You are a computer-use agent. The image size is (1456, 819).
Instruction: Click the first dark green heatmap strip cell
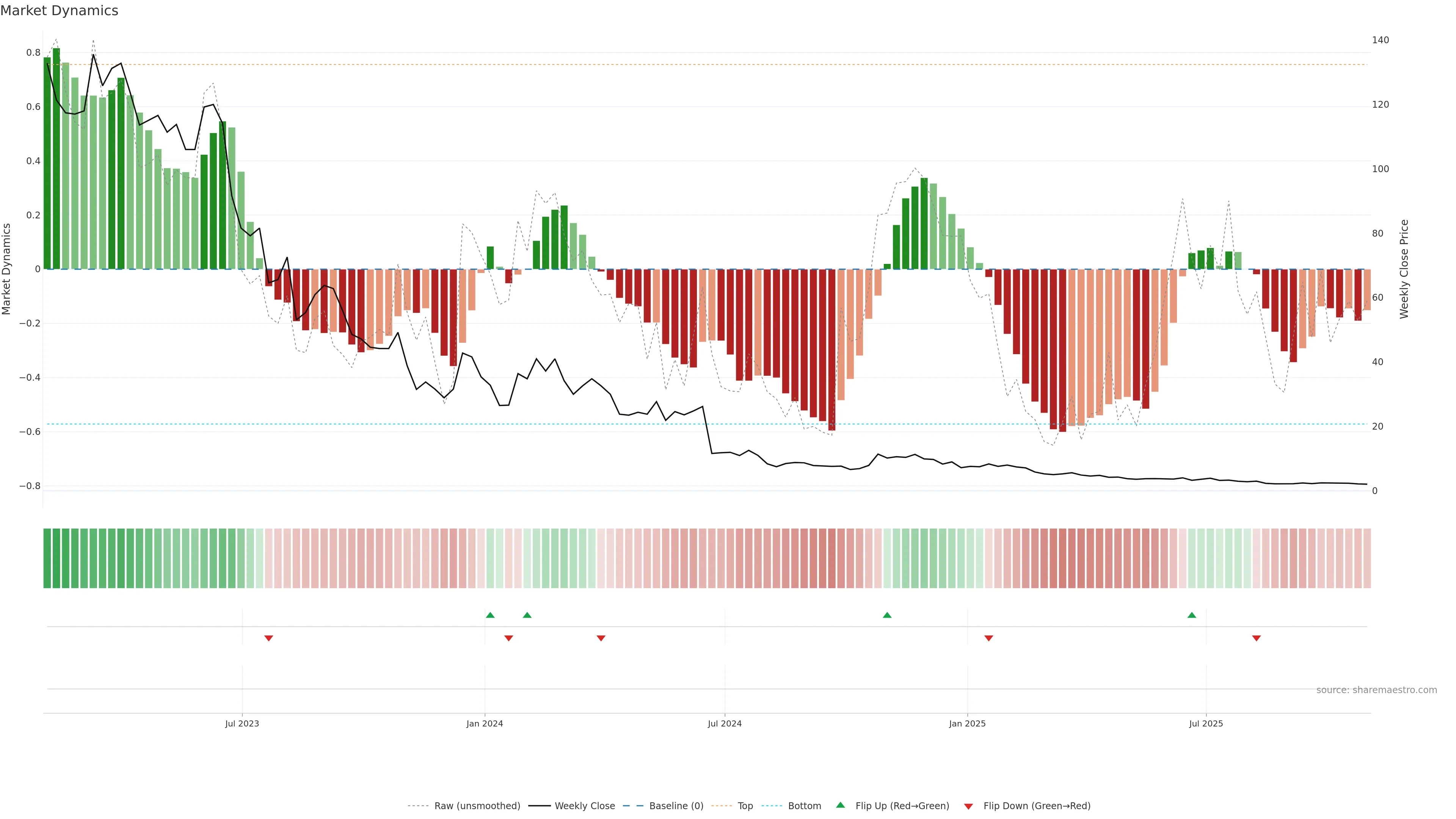point(47,559)
